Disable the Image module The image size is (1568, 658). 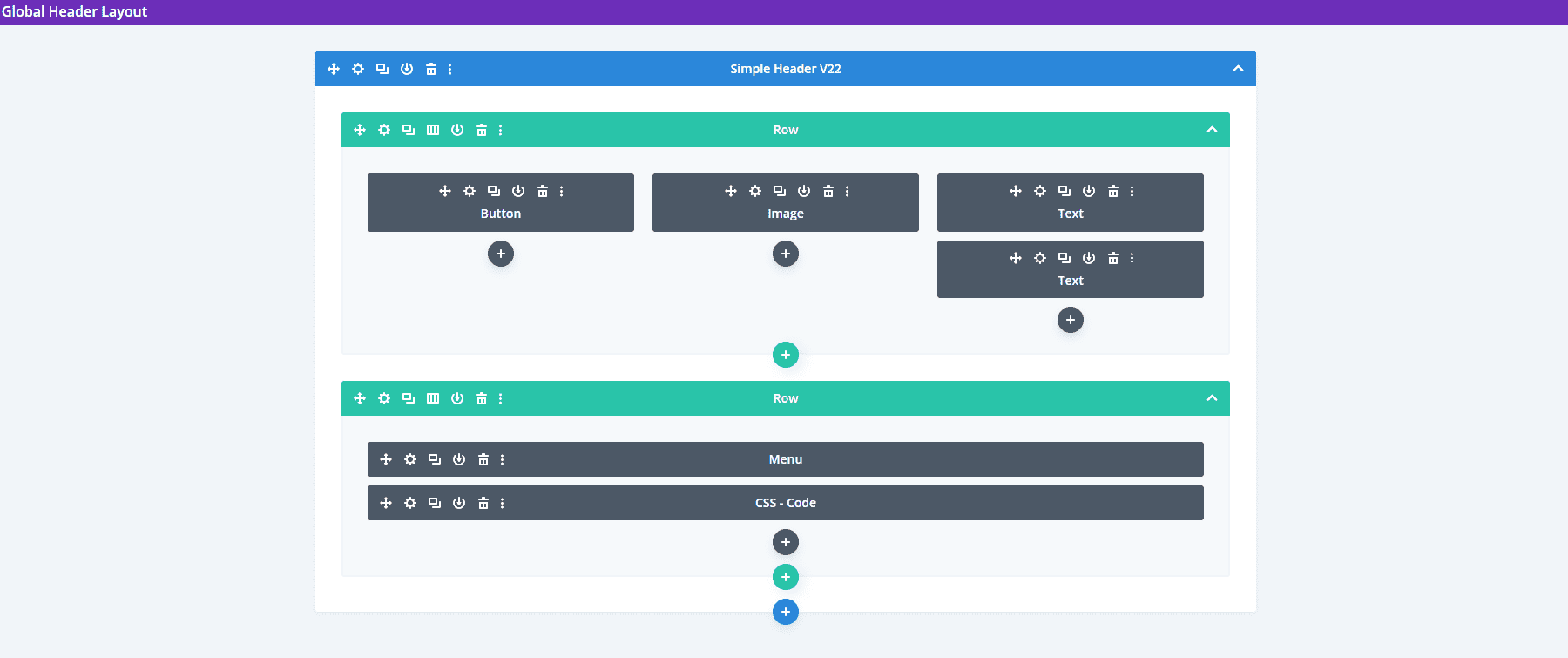804,191
